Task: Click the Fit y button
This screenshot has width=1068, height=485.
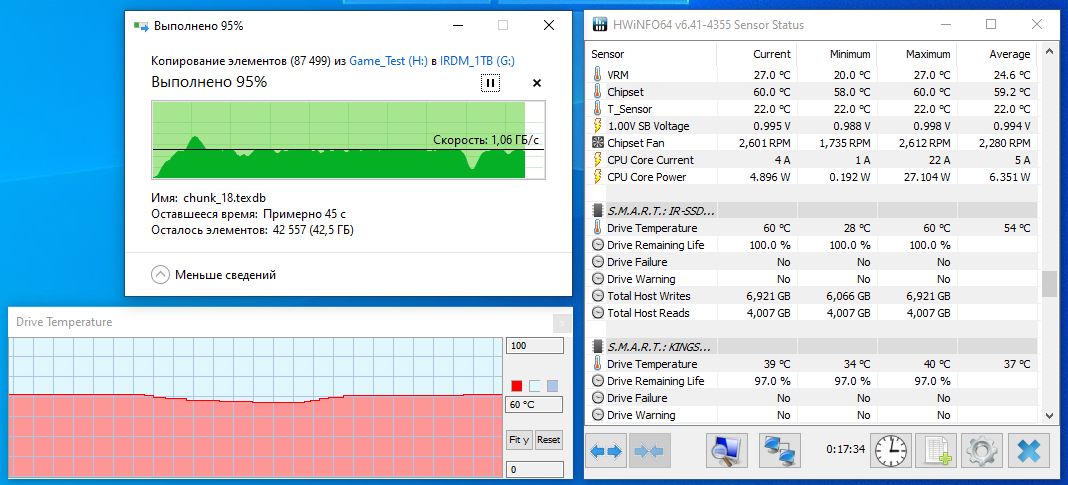Action: pos(520,440)
